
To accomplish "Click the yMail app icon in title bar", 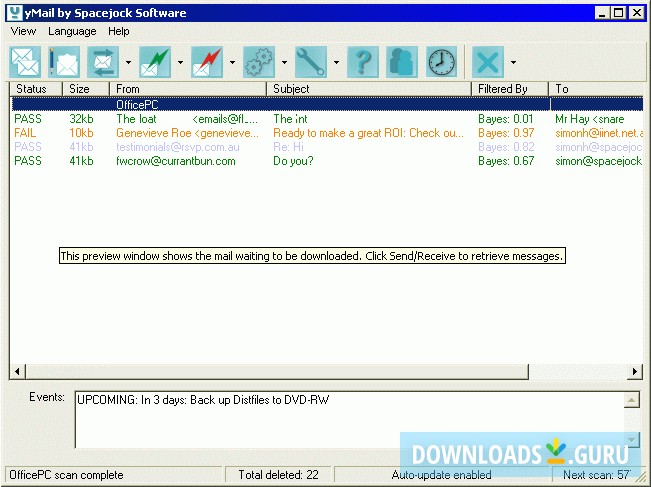I will pos(15,13).
